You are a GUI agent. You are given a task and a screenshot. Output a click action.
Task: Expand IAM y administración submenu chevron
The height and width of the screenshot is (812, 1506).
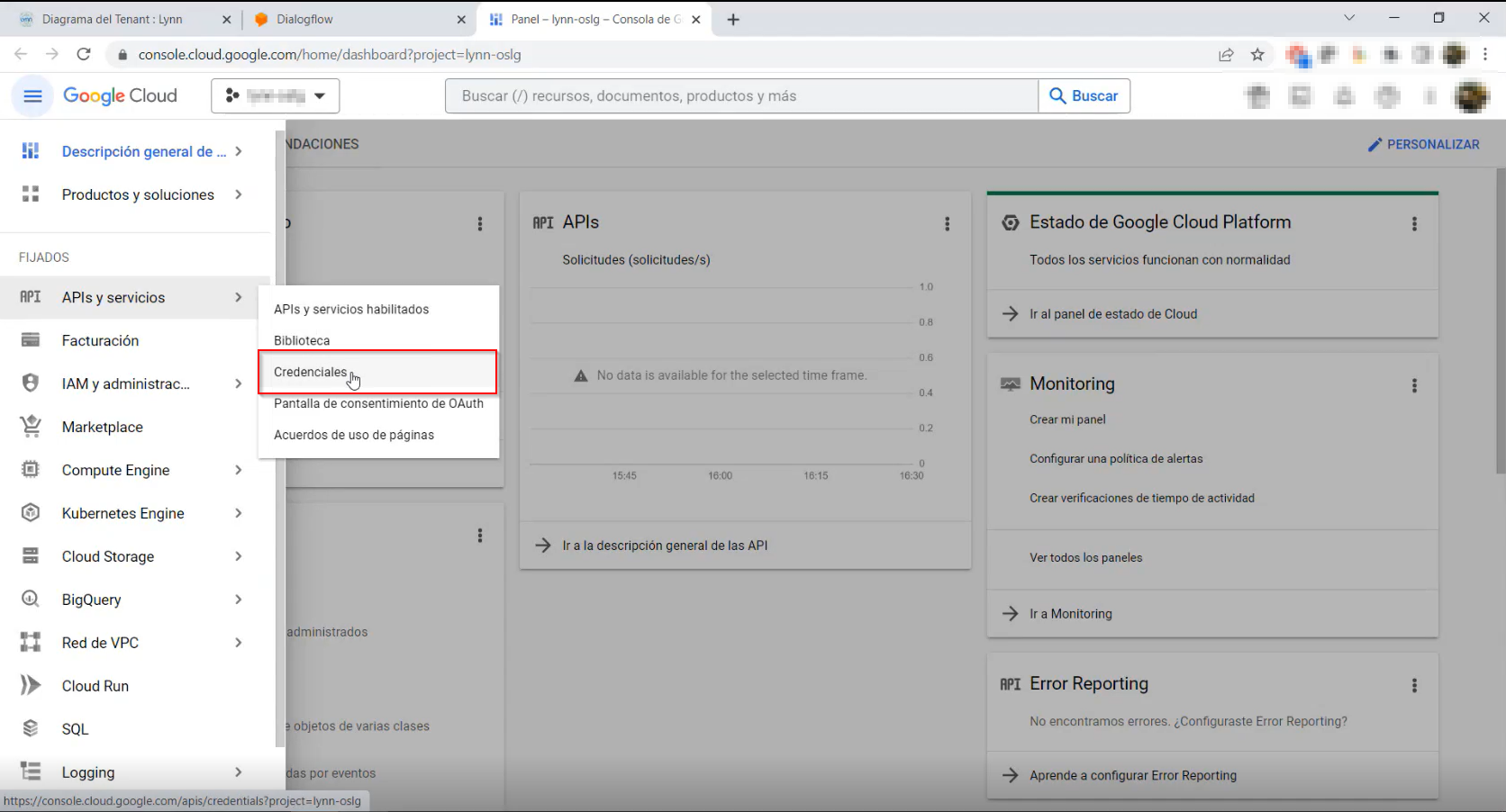pyautogui.click(x=239, y=383)
